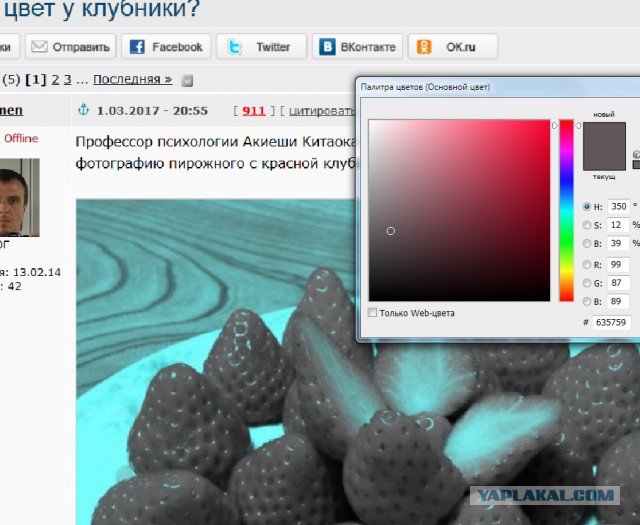Click the Odnoklassniki orange icon

coord(424,47)
